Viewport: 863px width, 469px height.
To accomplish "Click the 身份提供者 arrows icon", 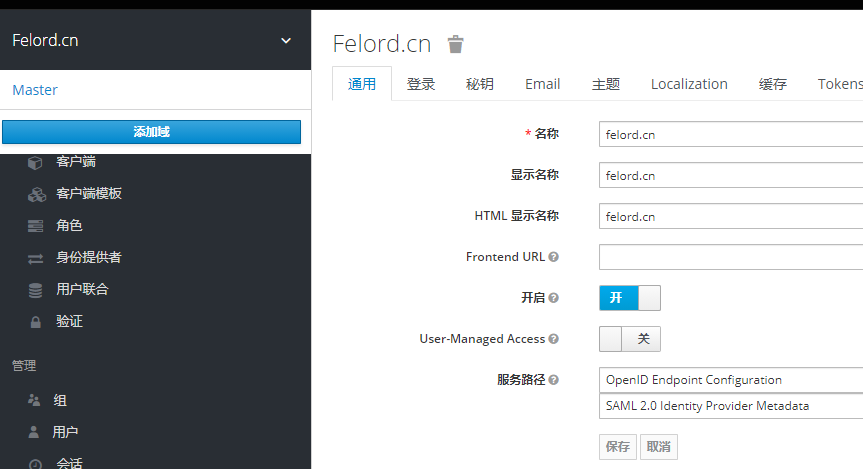I will pos(35,258).
